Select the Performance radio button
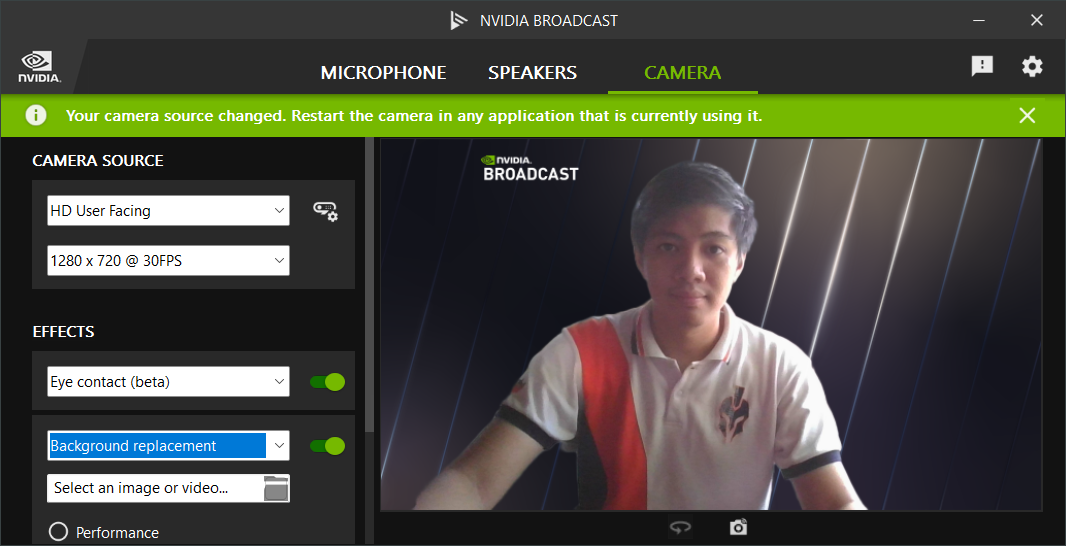 58,532
